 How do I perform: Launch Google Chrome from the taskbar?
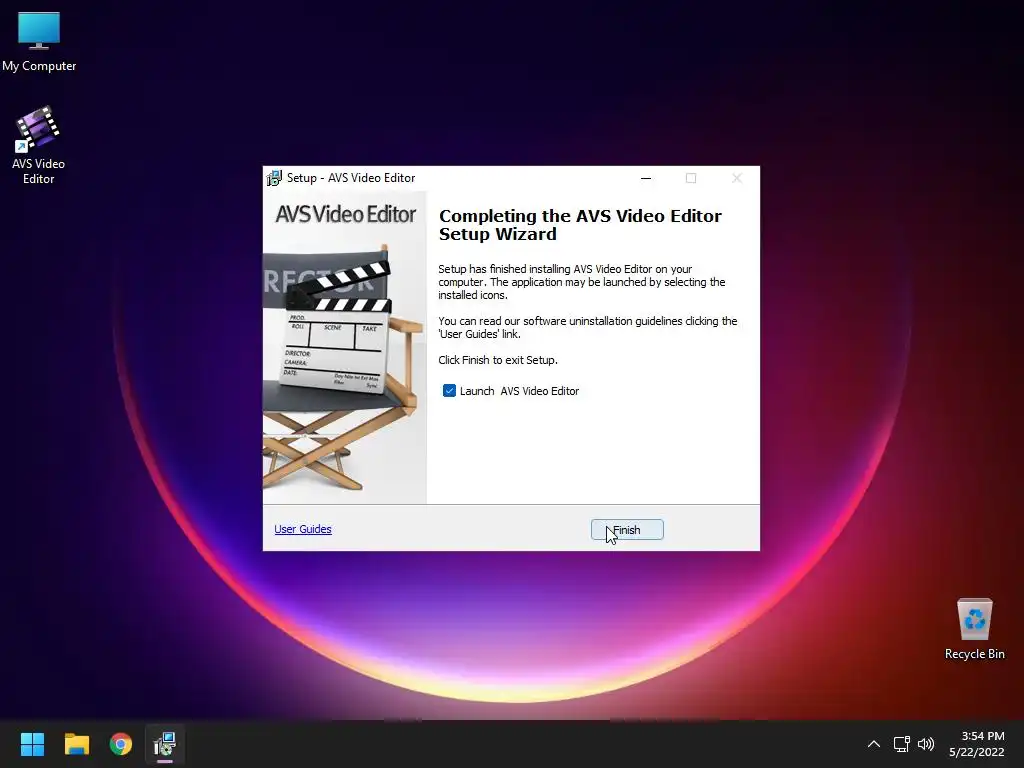pos(121,744)
